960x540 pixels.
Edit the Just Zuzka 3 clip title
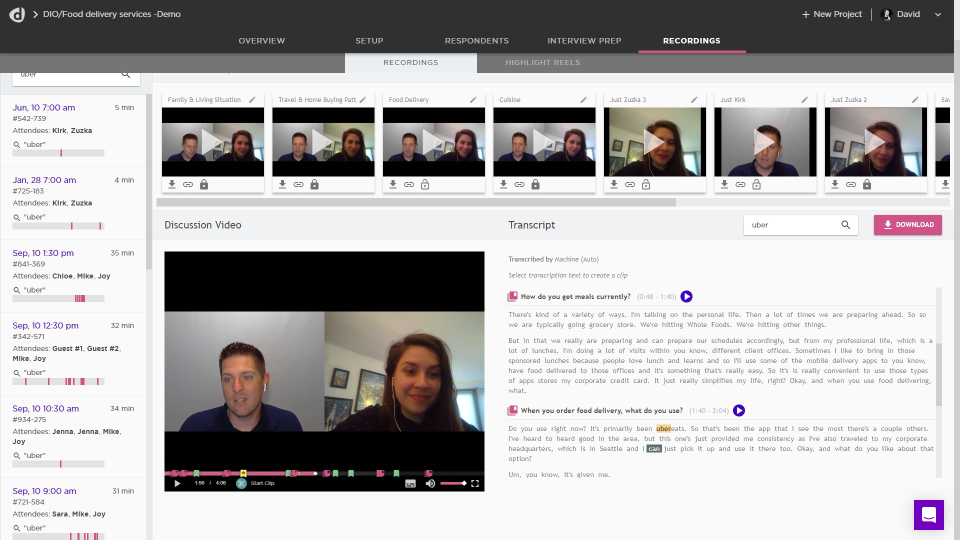pyautogui.click(x=694, y=100)
